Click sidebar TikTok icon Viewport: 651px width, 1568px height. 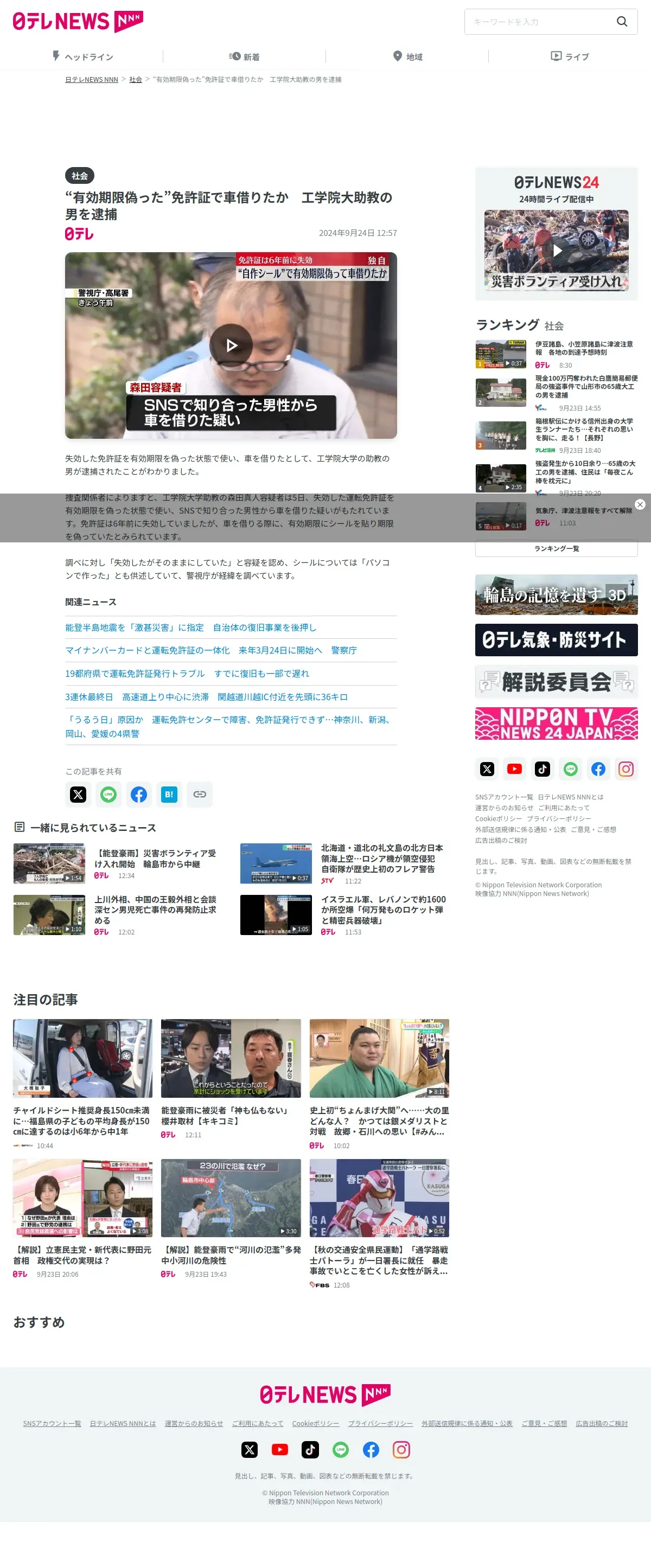[x=542, y=769]
